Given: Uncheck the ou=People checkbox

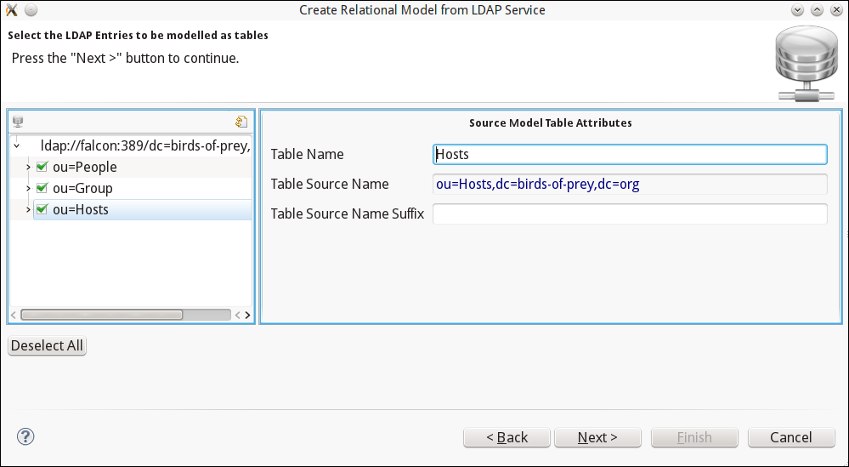Looking at the screenshot, I should [x=42, y=167].
